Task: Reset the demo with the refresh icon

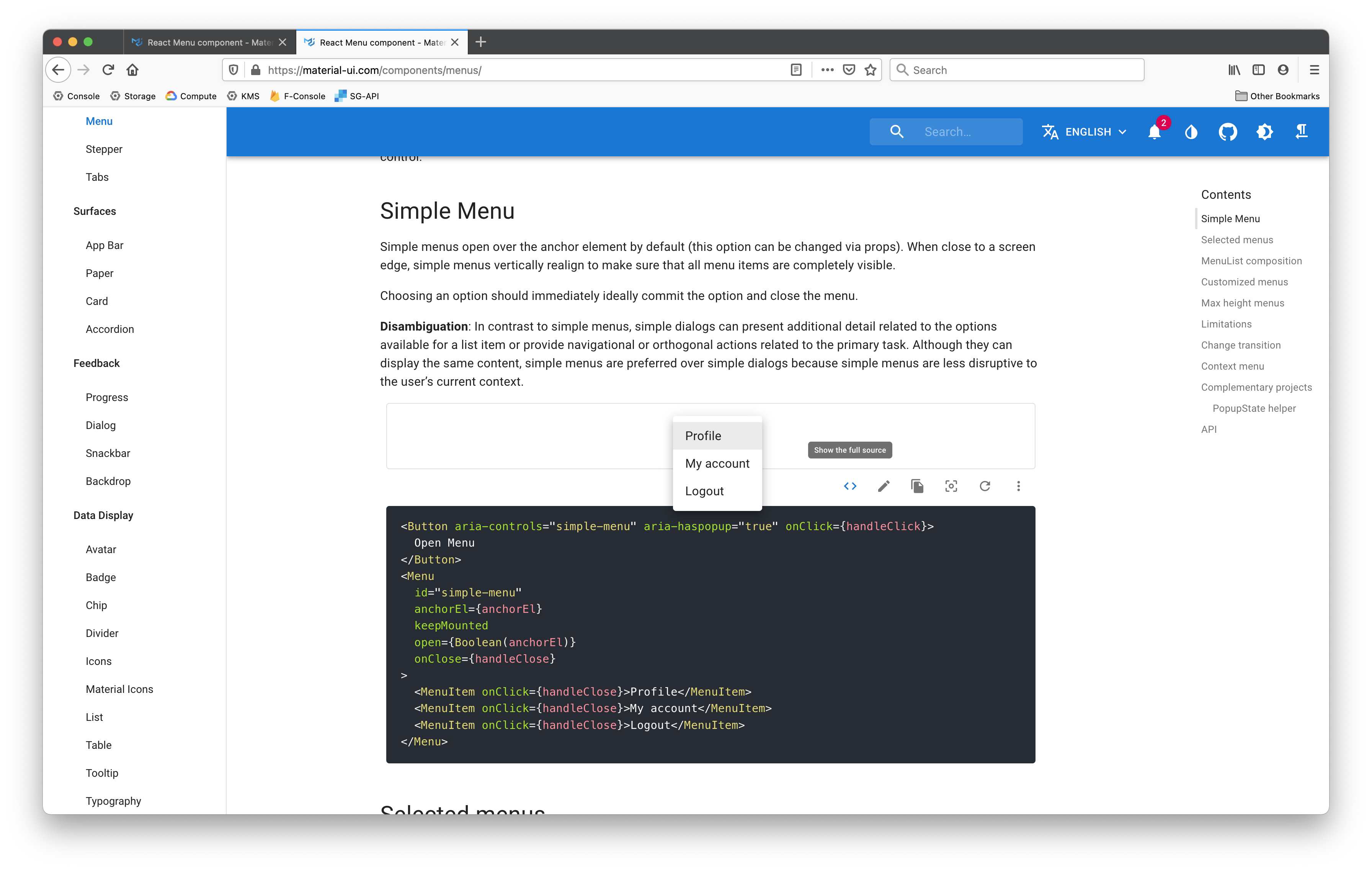Action: [985, 486]
